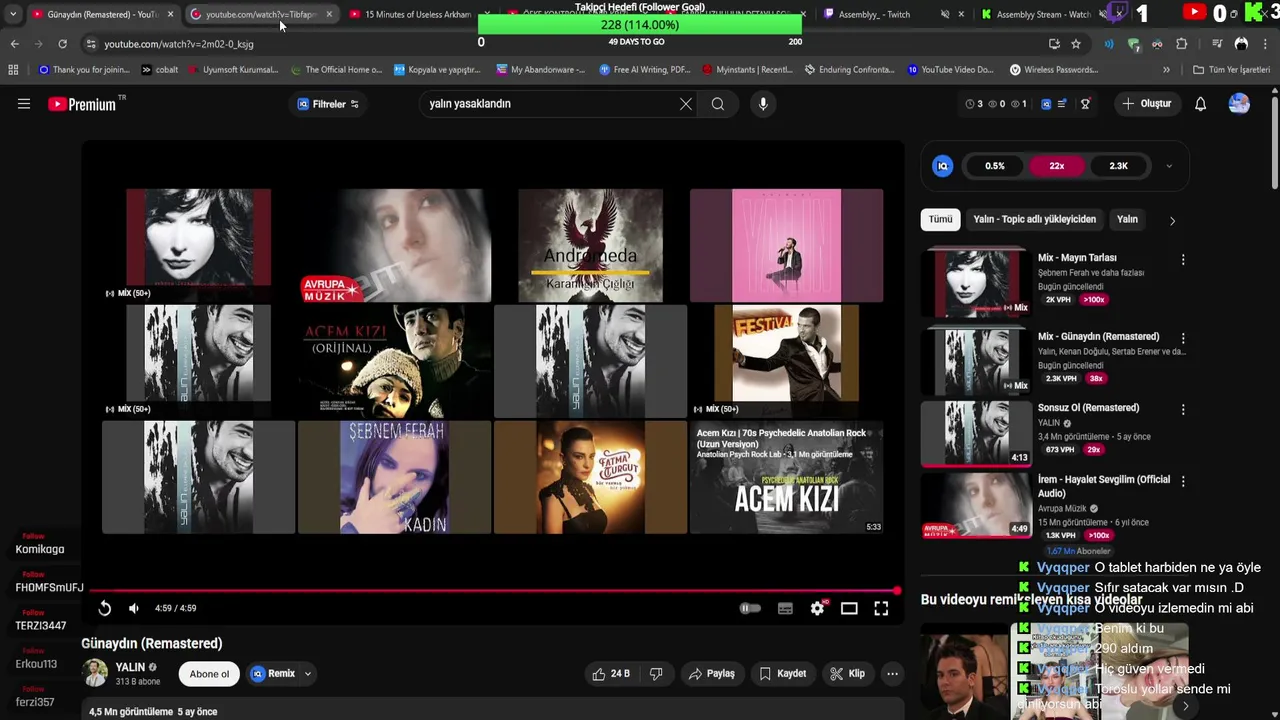Open the player settings gear
This screenshot has height=720, width=1280.
(817, 608)
